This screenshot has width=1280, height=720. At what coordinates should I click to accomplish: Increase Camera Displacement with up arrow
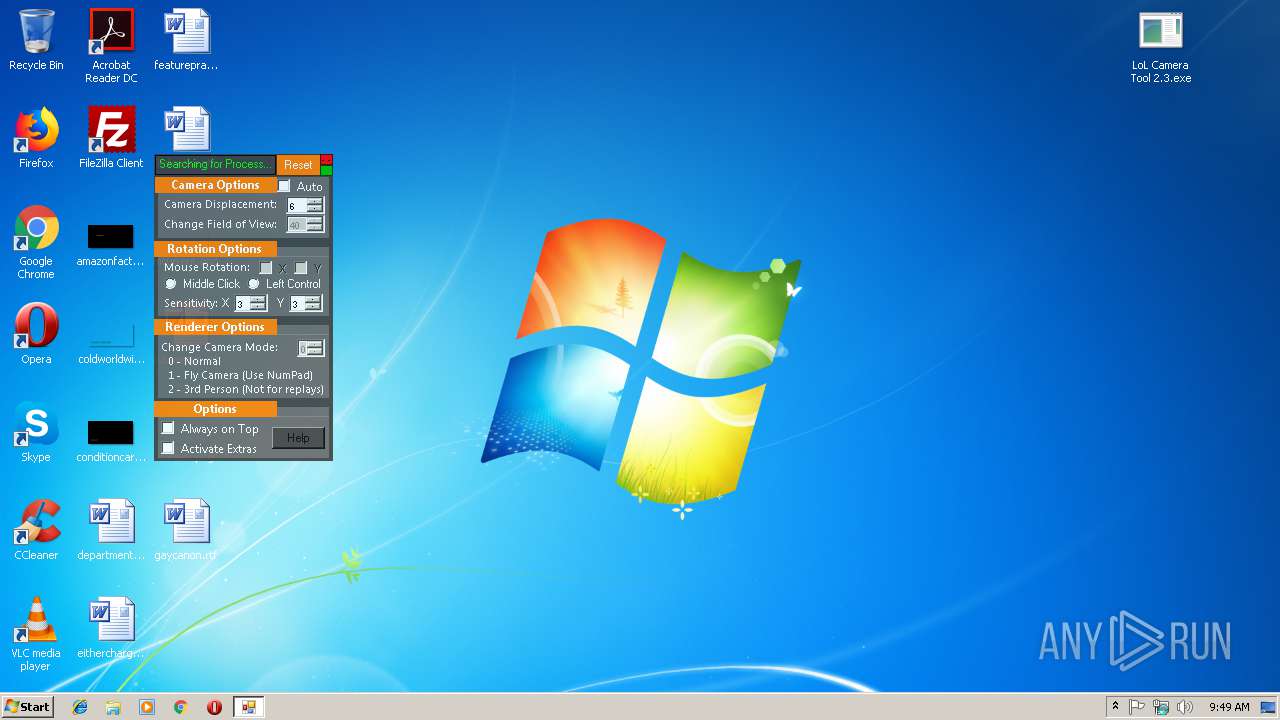click(315, 201)
